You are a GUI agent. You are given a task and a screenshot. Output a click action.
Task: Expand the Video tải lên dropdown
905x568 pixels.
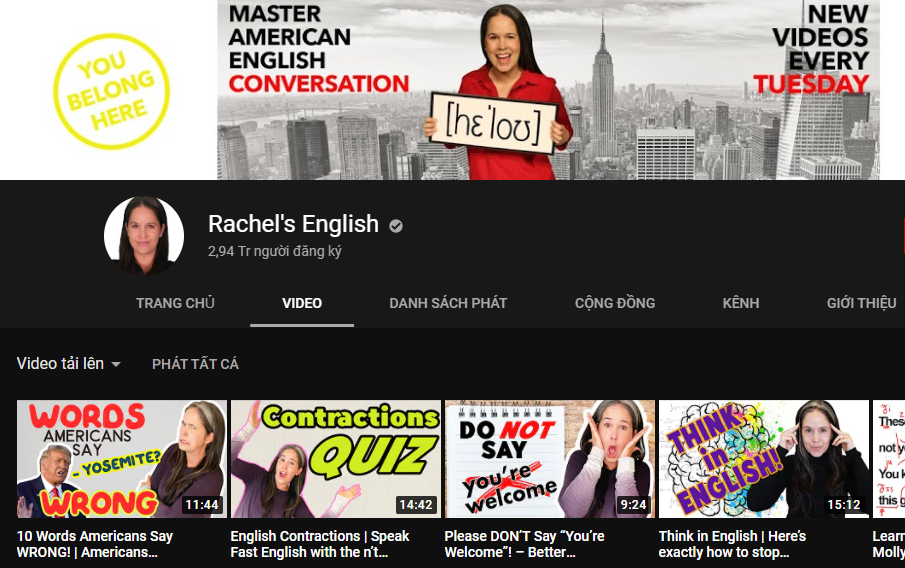[x=69, y=364]
